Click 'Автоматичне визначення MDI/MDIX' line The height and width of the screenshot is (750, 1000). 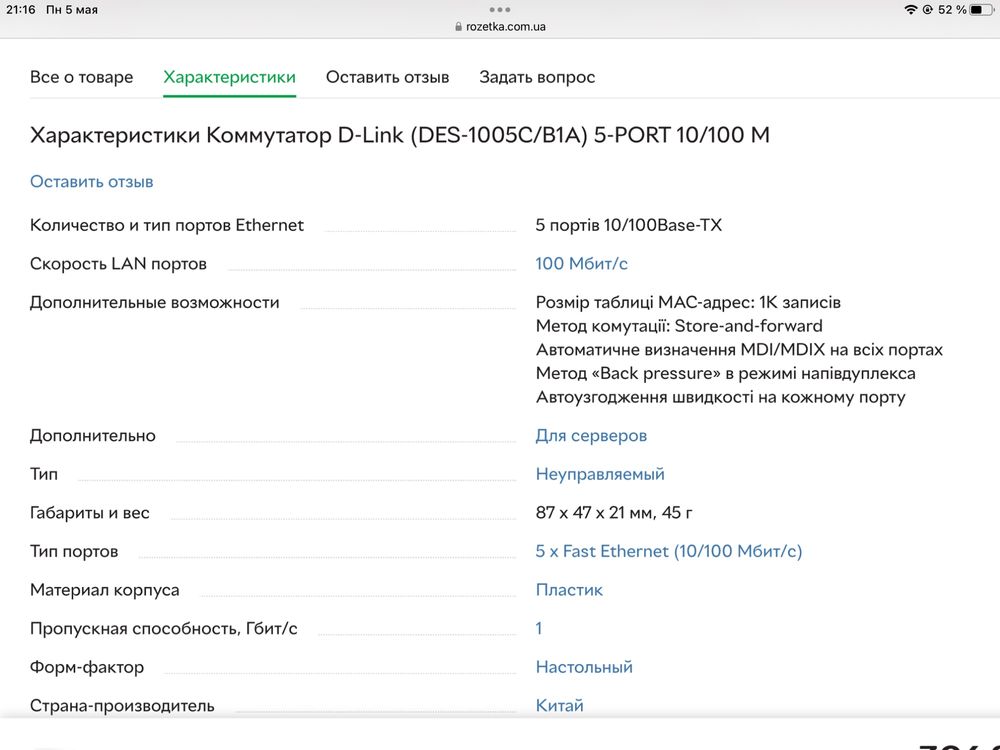[739, 349]
